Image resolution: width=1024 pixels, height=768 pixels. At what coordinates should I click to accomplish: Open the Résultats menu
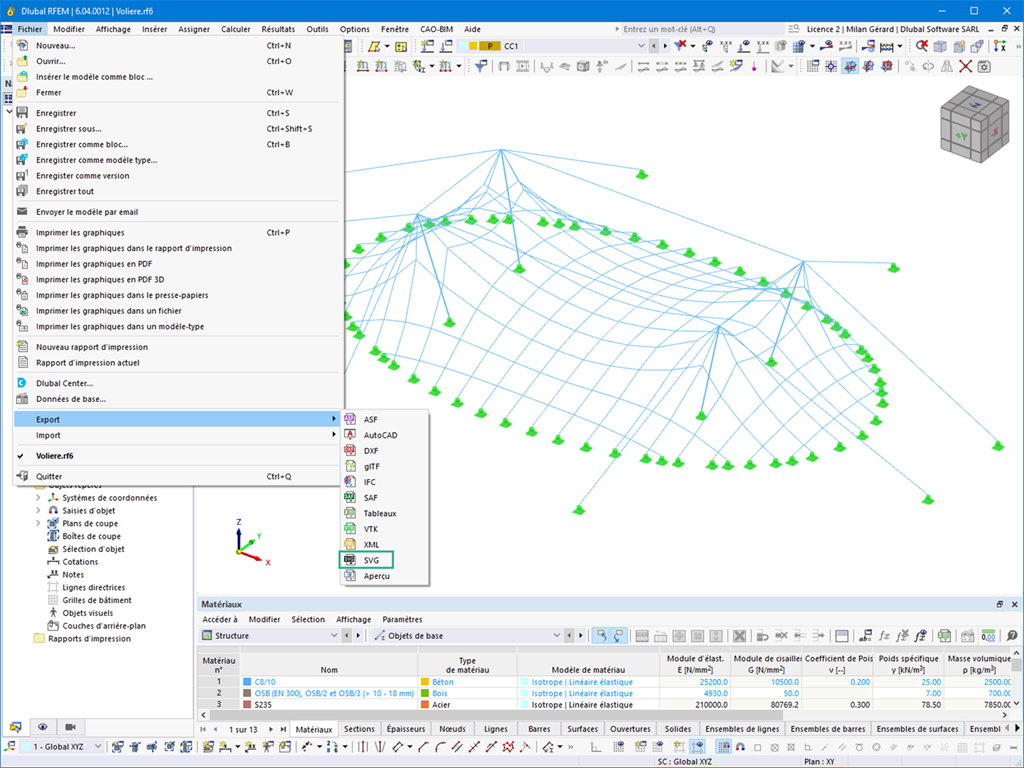pos(278,29)
